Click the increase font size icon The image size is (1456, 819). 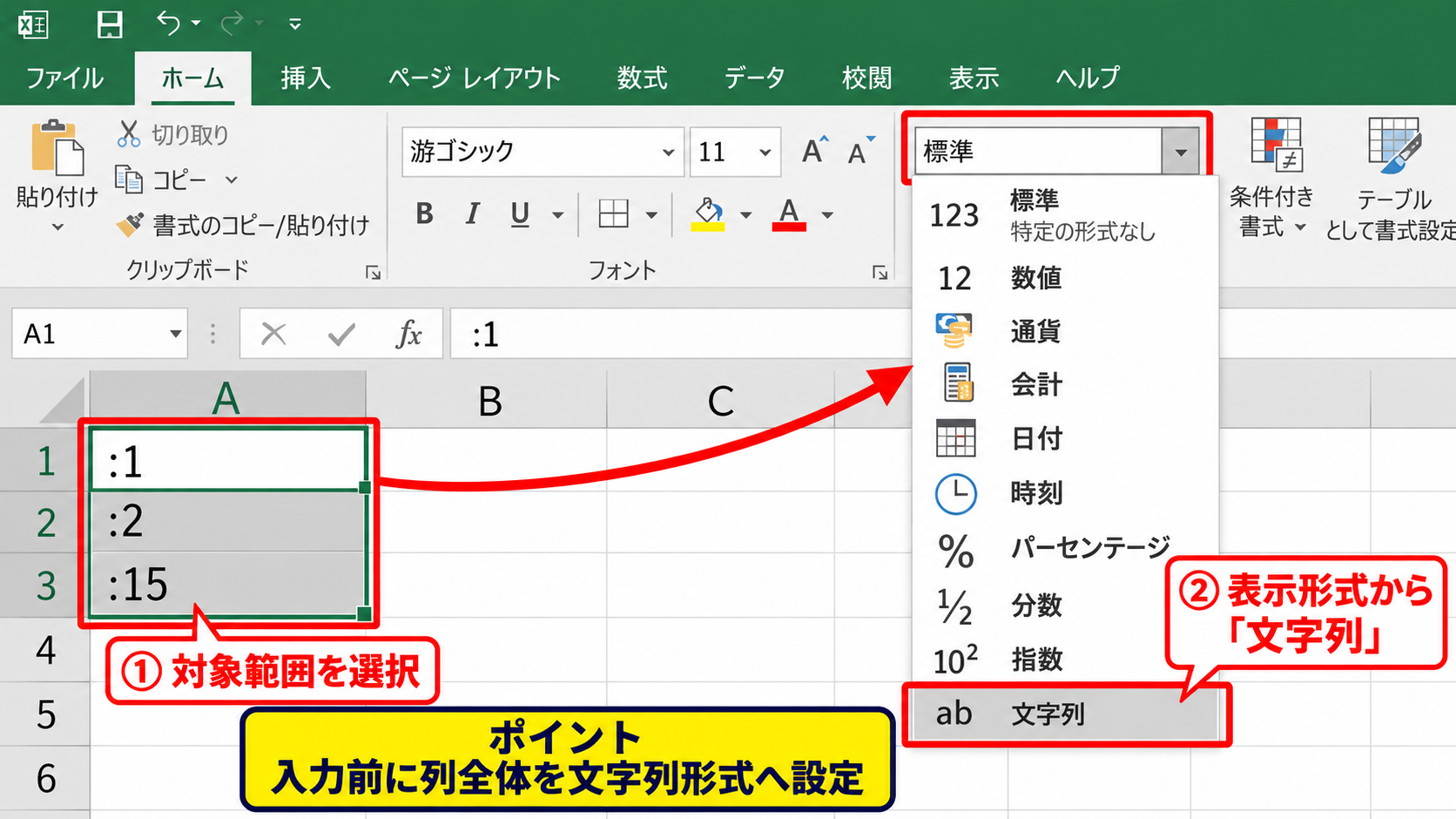[x=815, y=151]
